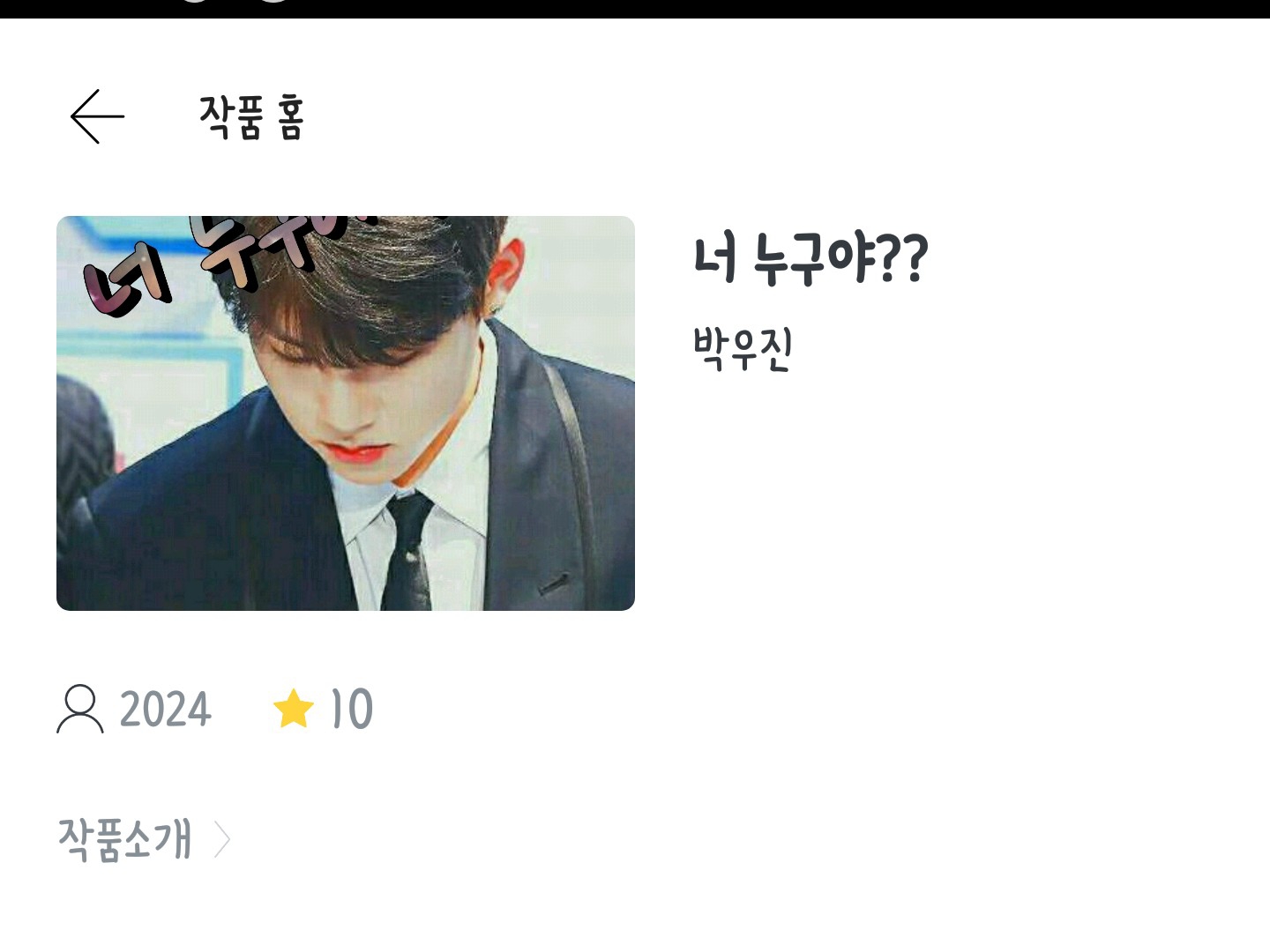The image size is (1270, 952).
Task: Tap the subscriber person icon
Action: 80,709
